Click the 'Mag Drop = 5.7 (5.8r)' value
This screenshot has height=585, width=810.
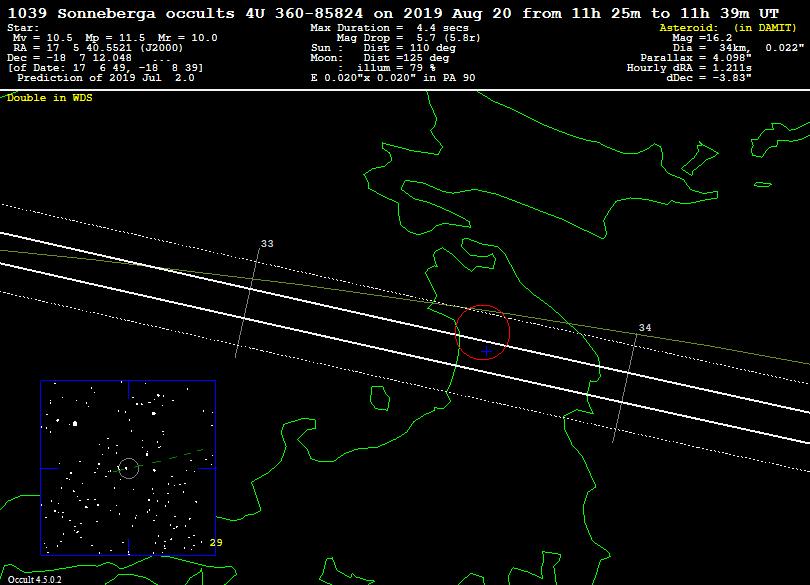tap(408, 38)
